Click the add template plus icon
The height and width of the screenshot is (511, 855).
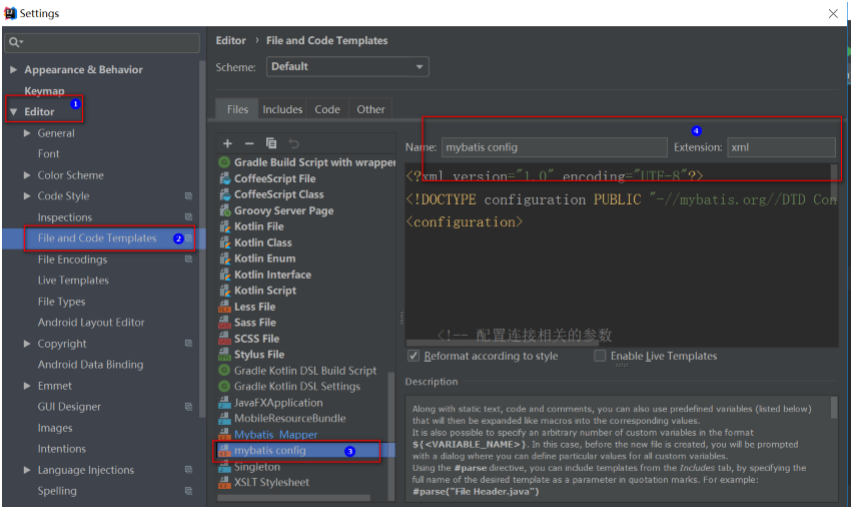228,144
